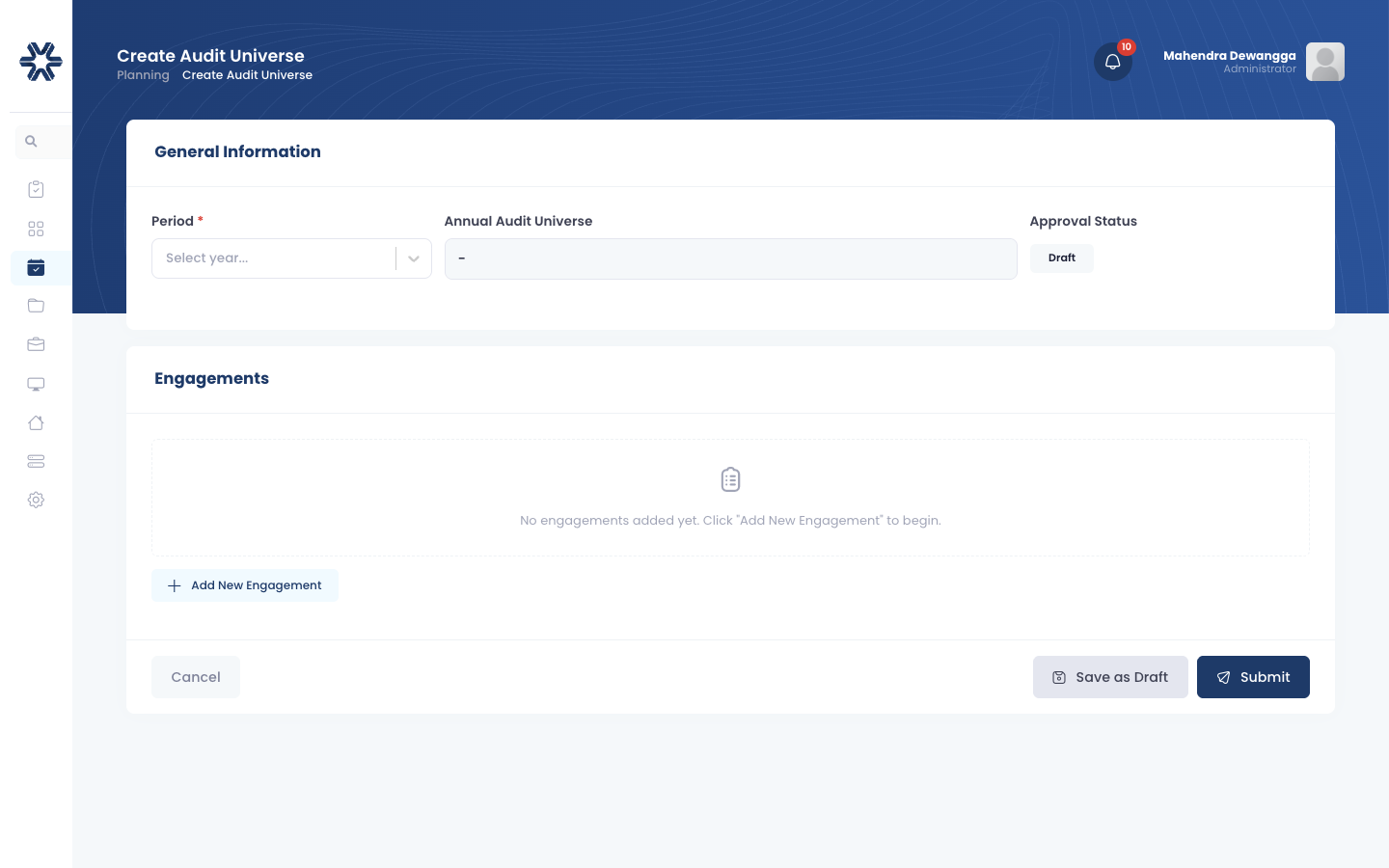The width and height of the screenshot is (1389, 868).
Task: Click the user avatar picture
Action: 1325,62
